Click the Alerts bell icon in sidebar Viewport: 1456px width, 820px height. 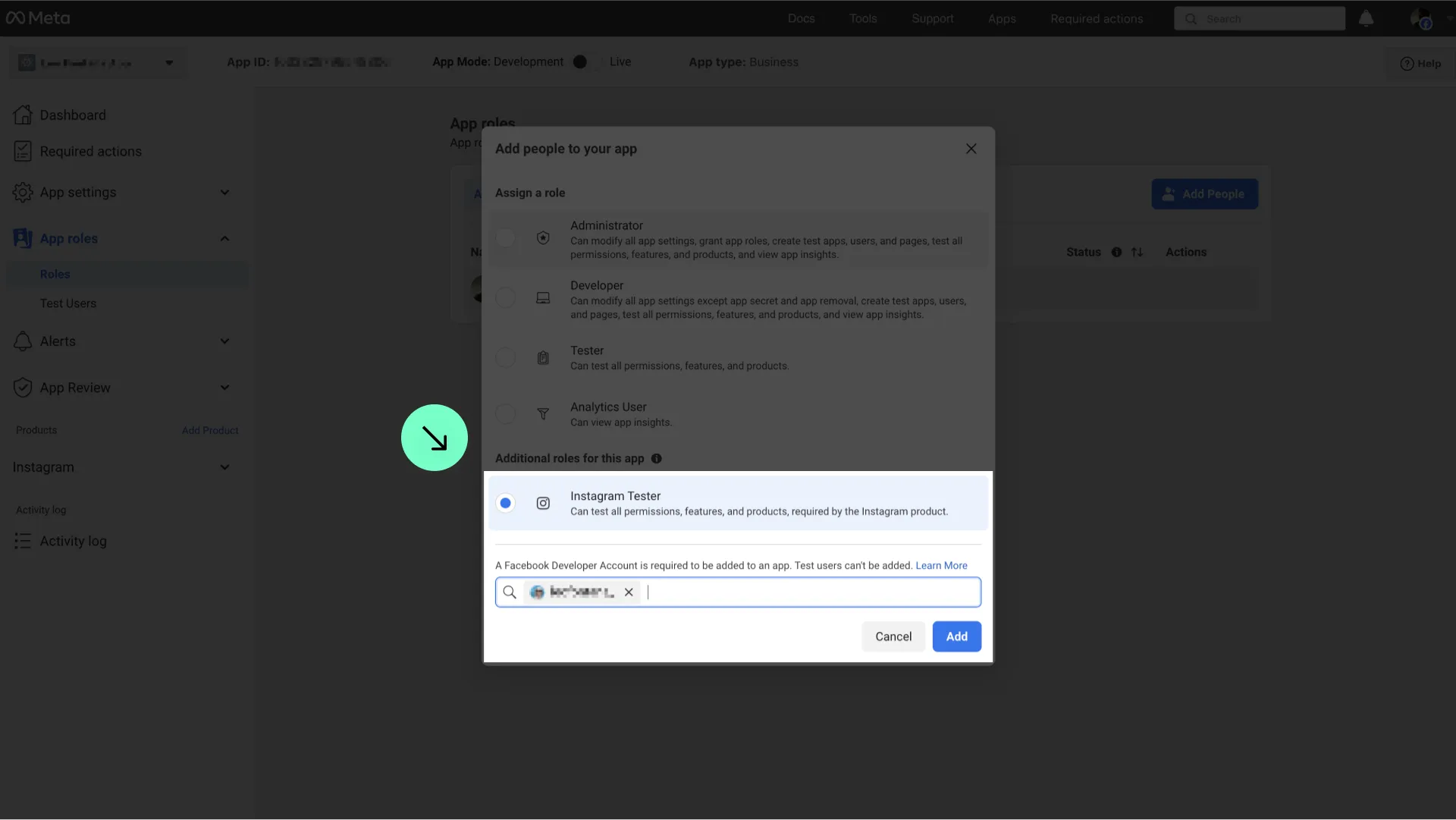[x=23, y=341]
